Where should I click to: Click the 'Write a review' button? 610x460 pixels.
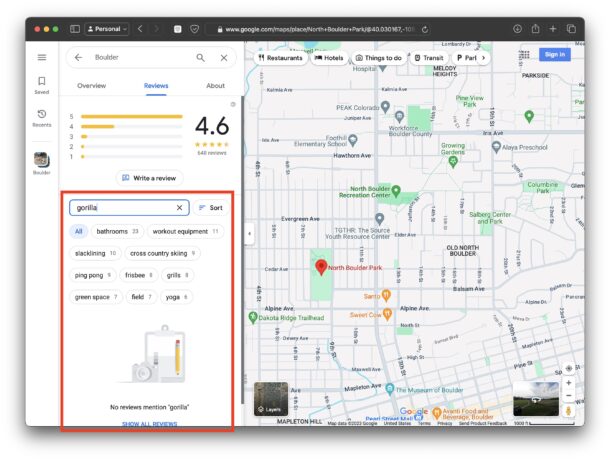149,178
